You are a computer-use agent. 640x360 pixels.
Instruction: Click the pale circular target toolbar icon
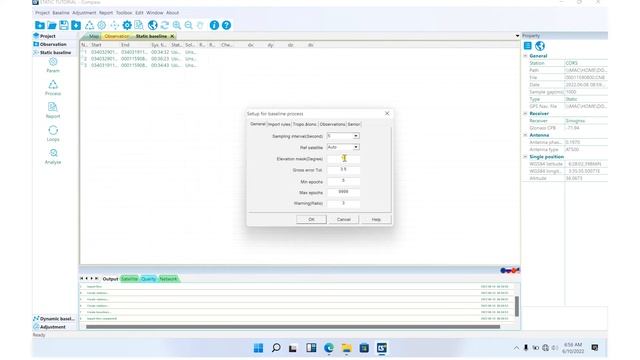click(x=102, y=25)
